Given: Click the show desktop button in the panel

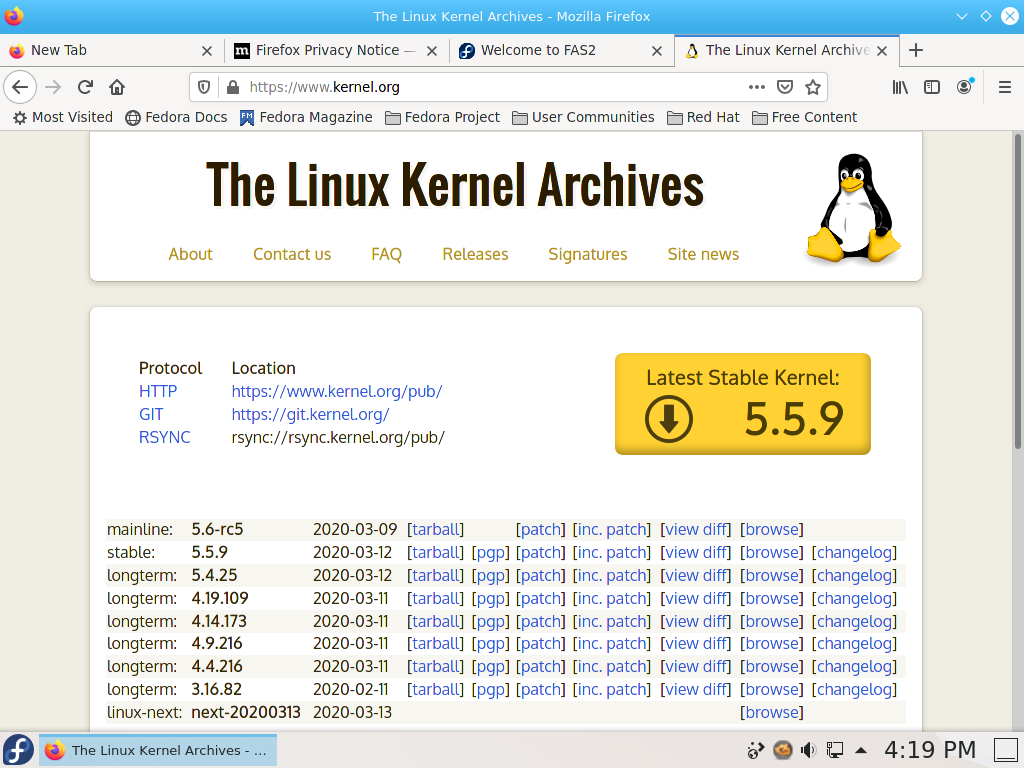Looking at the screenshot, I should (x=1006, y=750).
